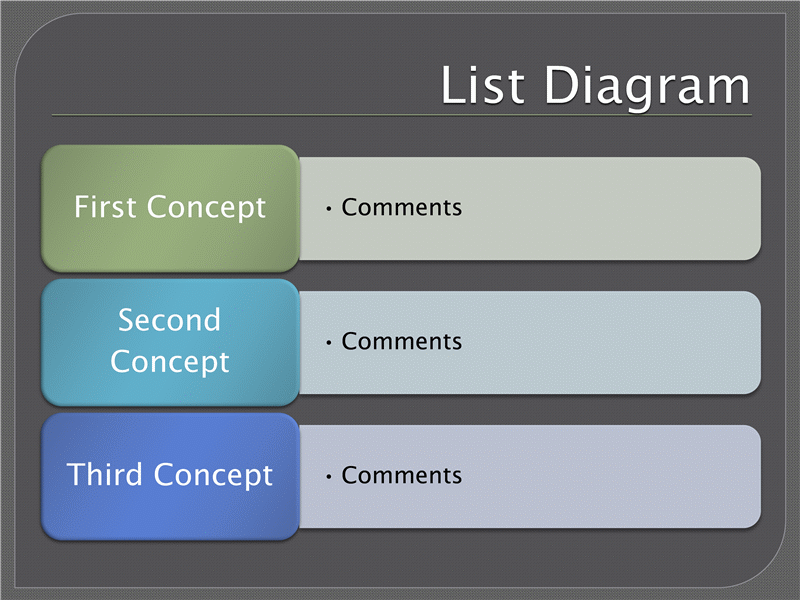The width and height of the screenshot is (800, 600).
Task: Pick the blue Third Concept box
Action: [170, 476]
